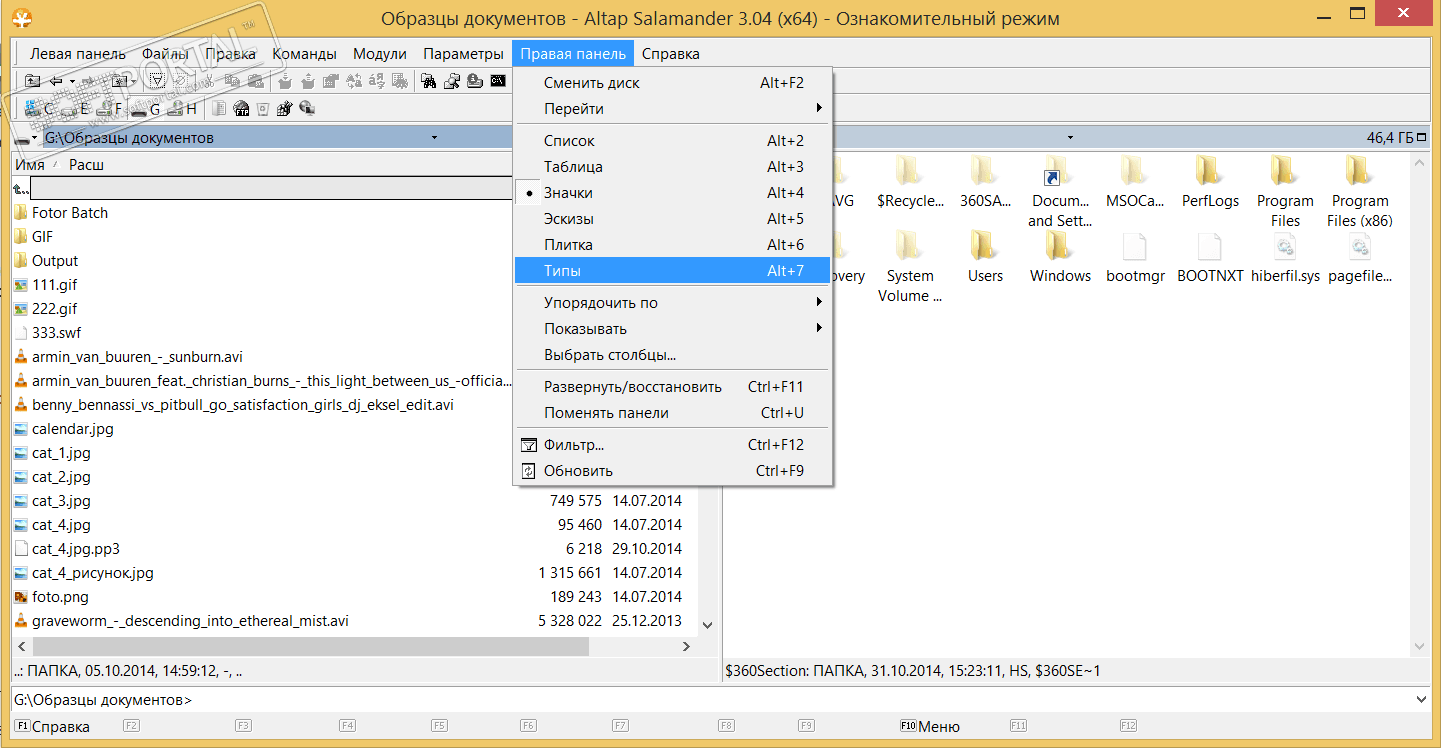This screenshot has height=748, width=1441.
Task: Click into the command line input field
Action: pyautogui.click(x=803, y=700)
